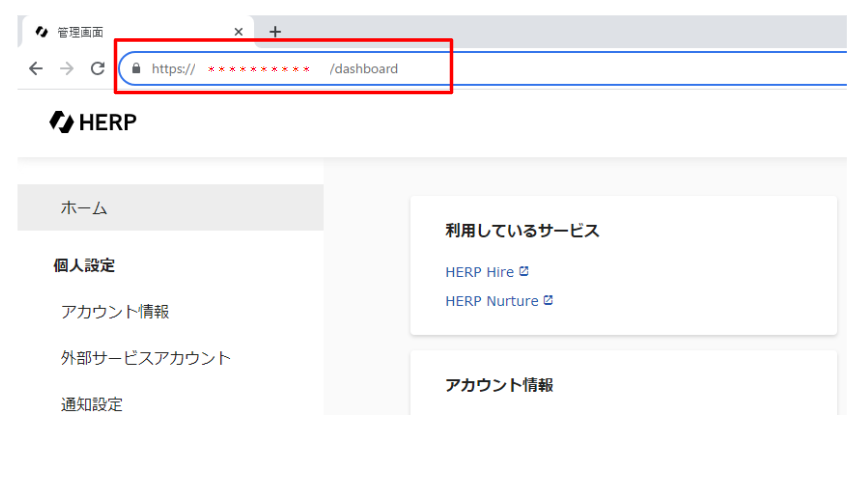This screenshot has height=484, width=857.
Task: Open a new browser tab with the plus icon
Action: click(275, 32)
